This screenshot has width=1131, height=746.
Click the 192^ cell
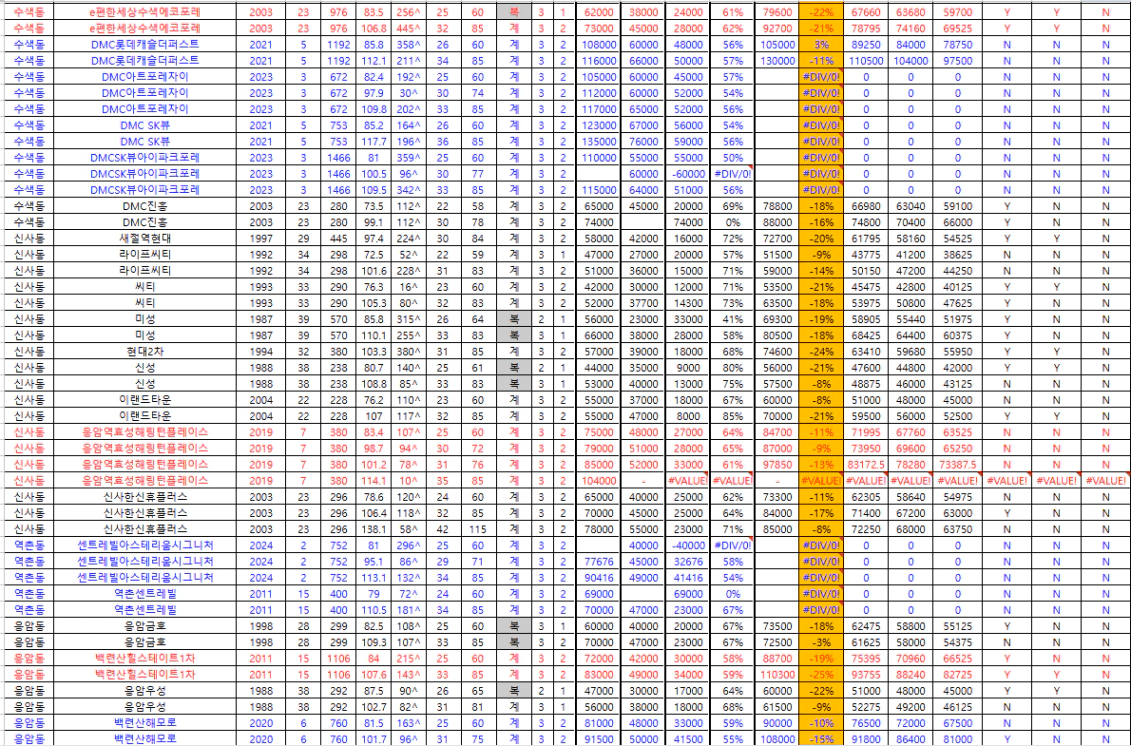[408, 77]
